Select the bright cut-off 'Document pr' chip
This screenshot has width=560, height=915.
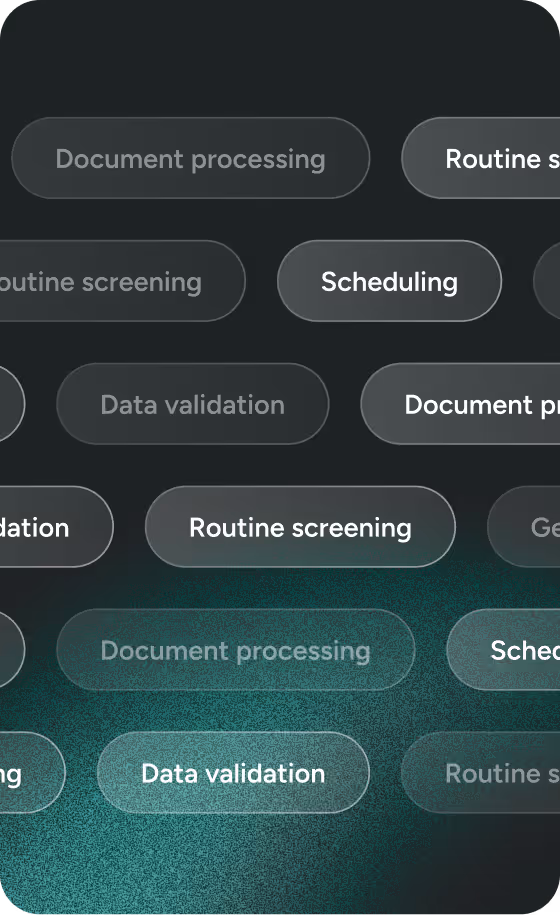461,404
